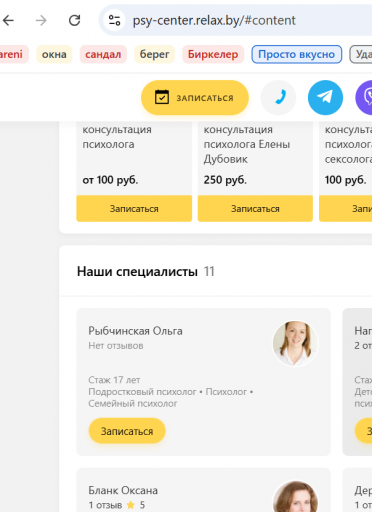The width and height of the screenshot is (372, 512).
Task: Open Бланк Оксана's profile name
Action: (x=123, y=490)
